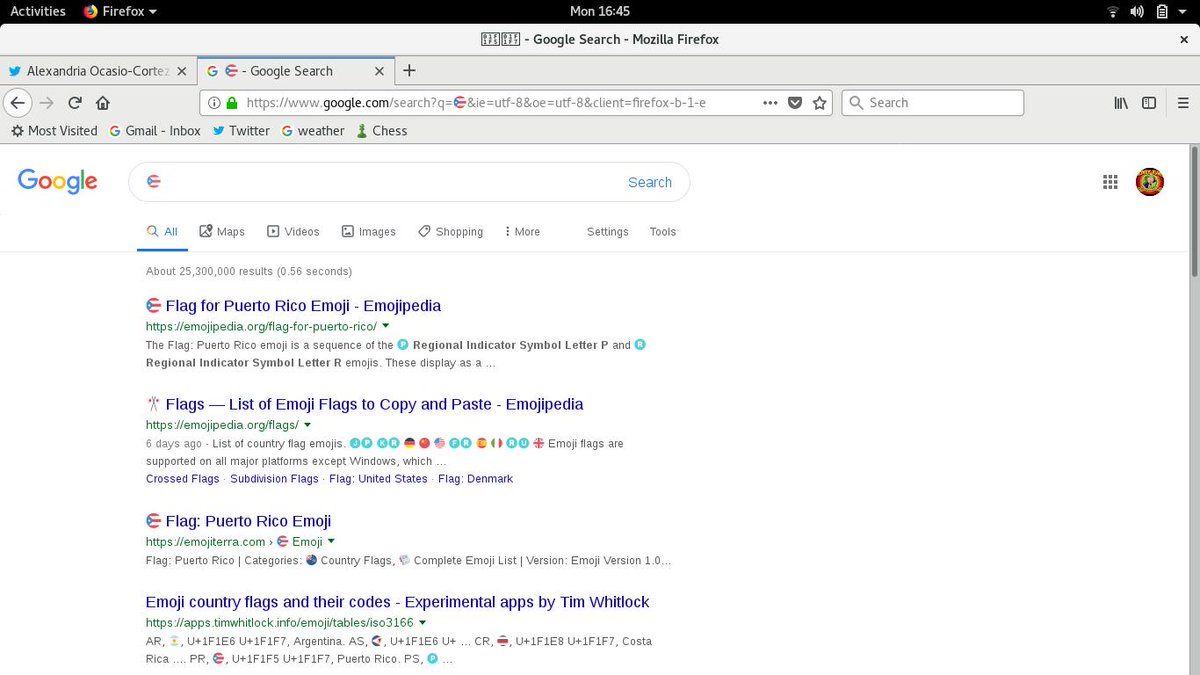1200x675 pixels.
Task: Save page to Pocket icon
Action: point(795,102)
